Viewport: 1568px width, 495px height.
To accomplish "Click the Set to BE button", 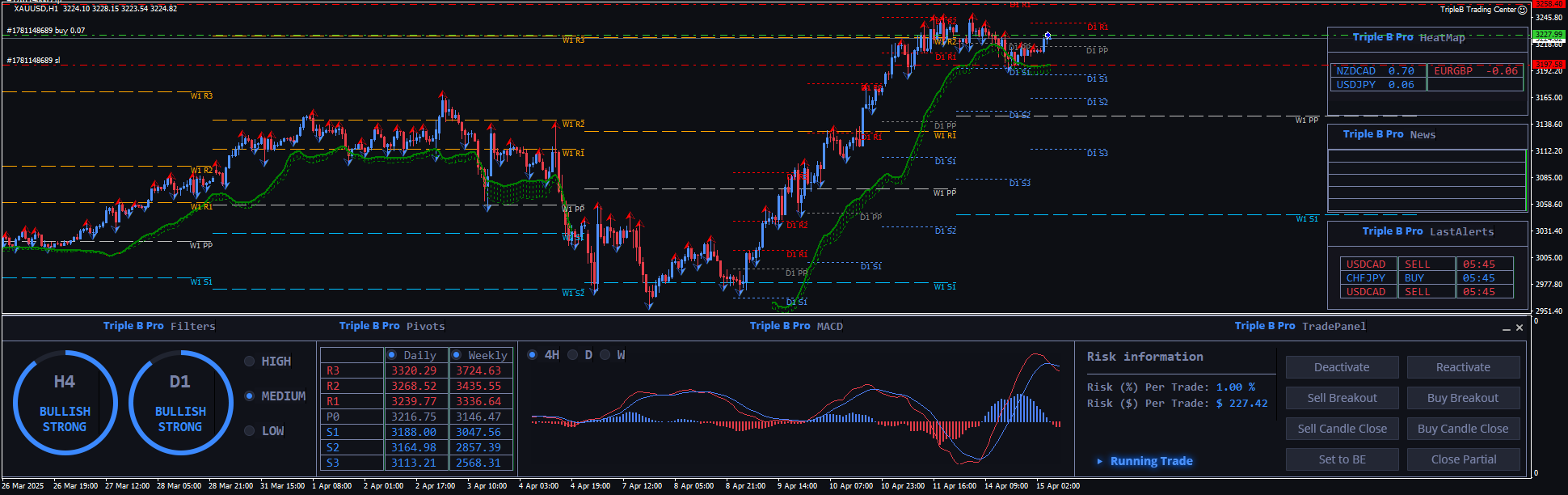I will pyautogui.click(x=1342, y=459).
